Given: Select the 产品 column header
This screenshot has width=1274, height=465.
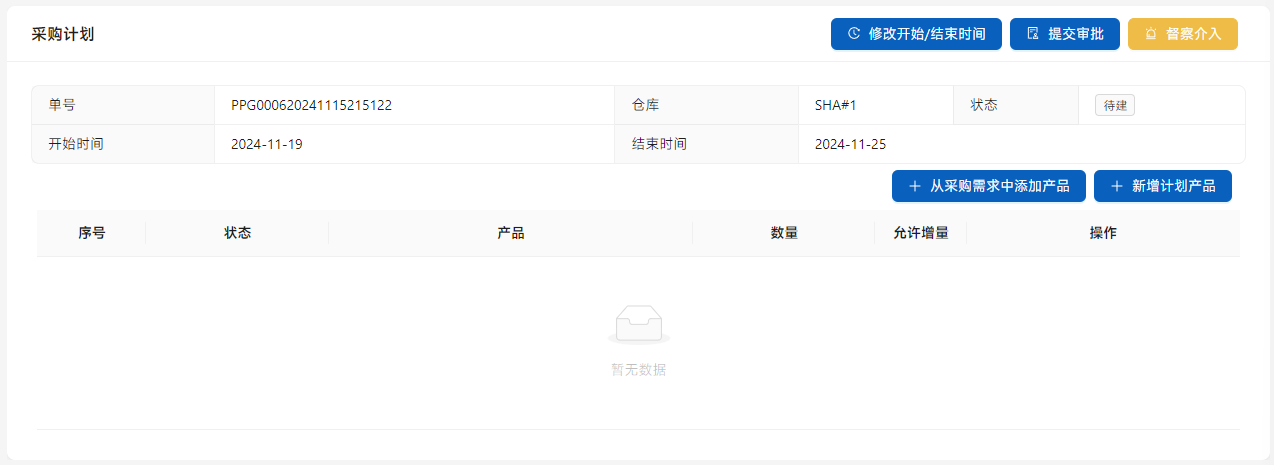Looking at the screenshot, I should pyautogui.click(x=510, y=233).
